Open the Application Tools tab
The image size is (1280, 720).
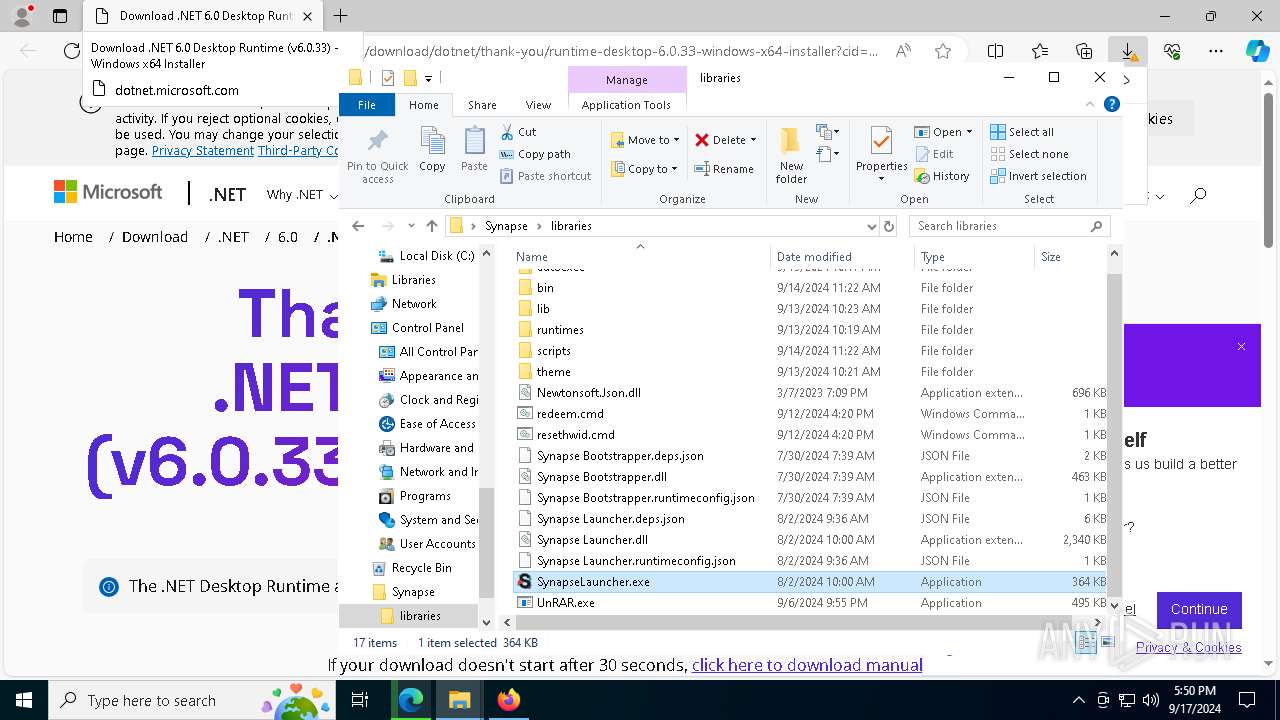point(626,105)
